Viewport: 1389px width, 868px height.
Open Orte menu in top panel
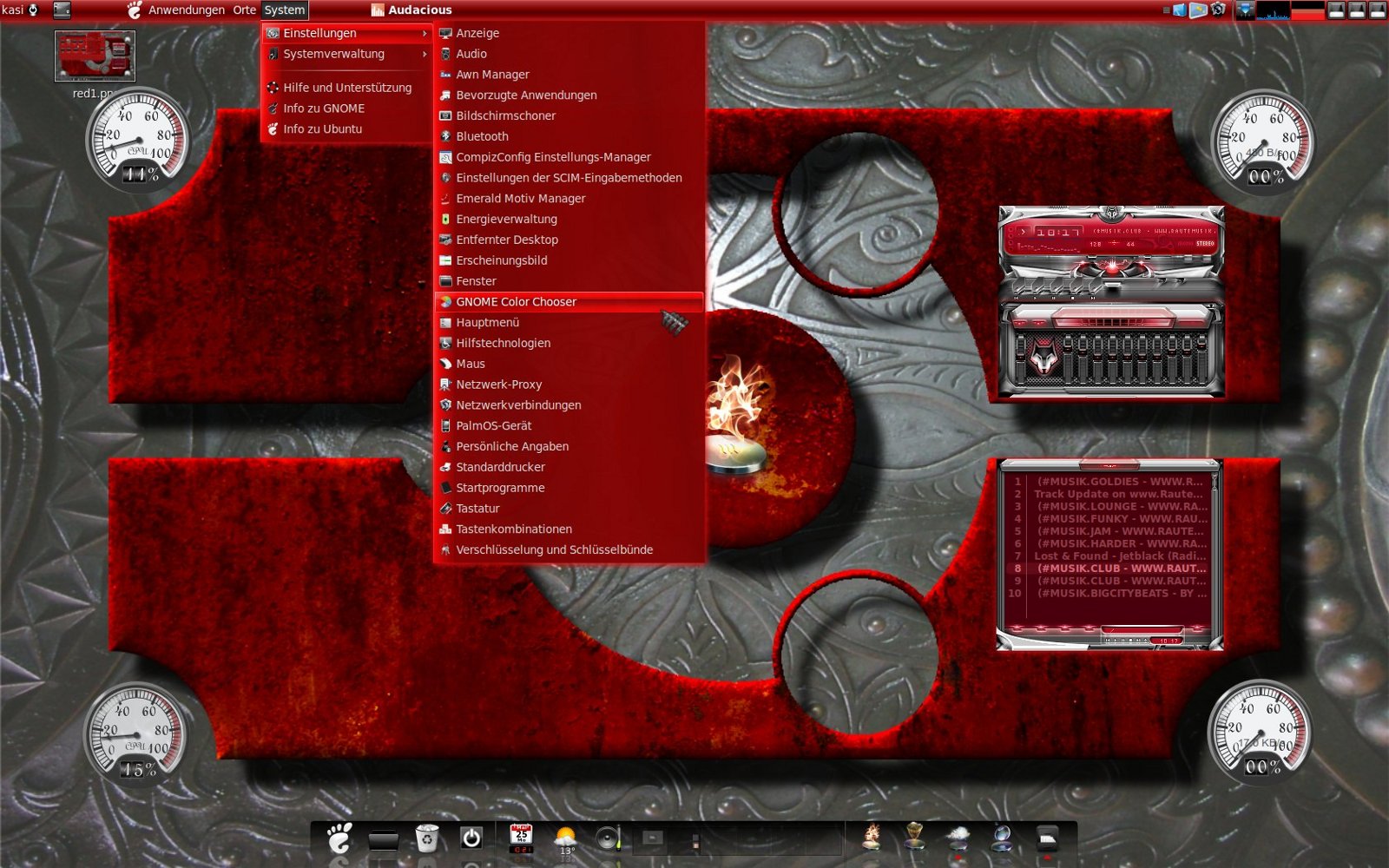tap(244, 10)
